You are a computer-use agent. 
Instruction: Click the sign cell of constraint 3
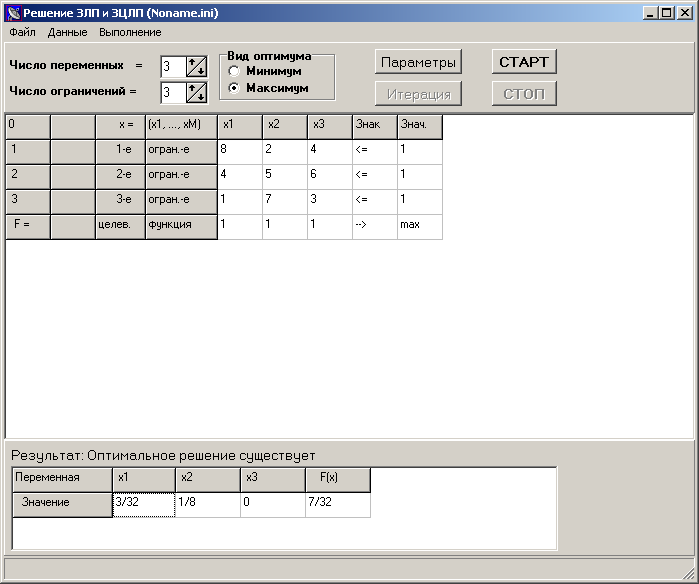pos(375,202)
